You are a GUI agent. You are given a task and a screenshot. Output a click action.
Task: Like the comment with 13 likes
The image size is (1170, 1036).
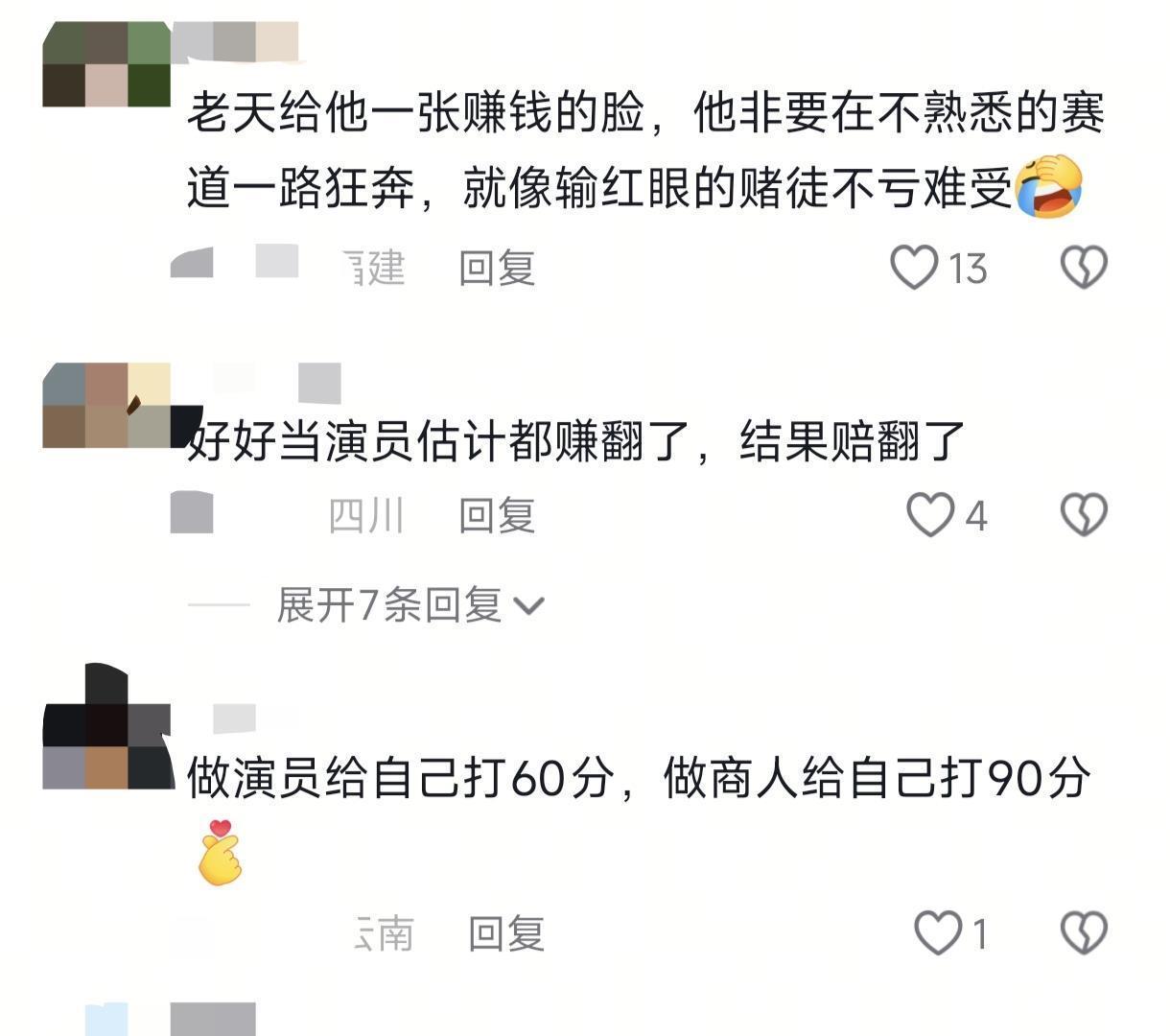click(x=914, y=268)
